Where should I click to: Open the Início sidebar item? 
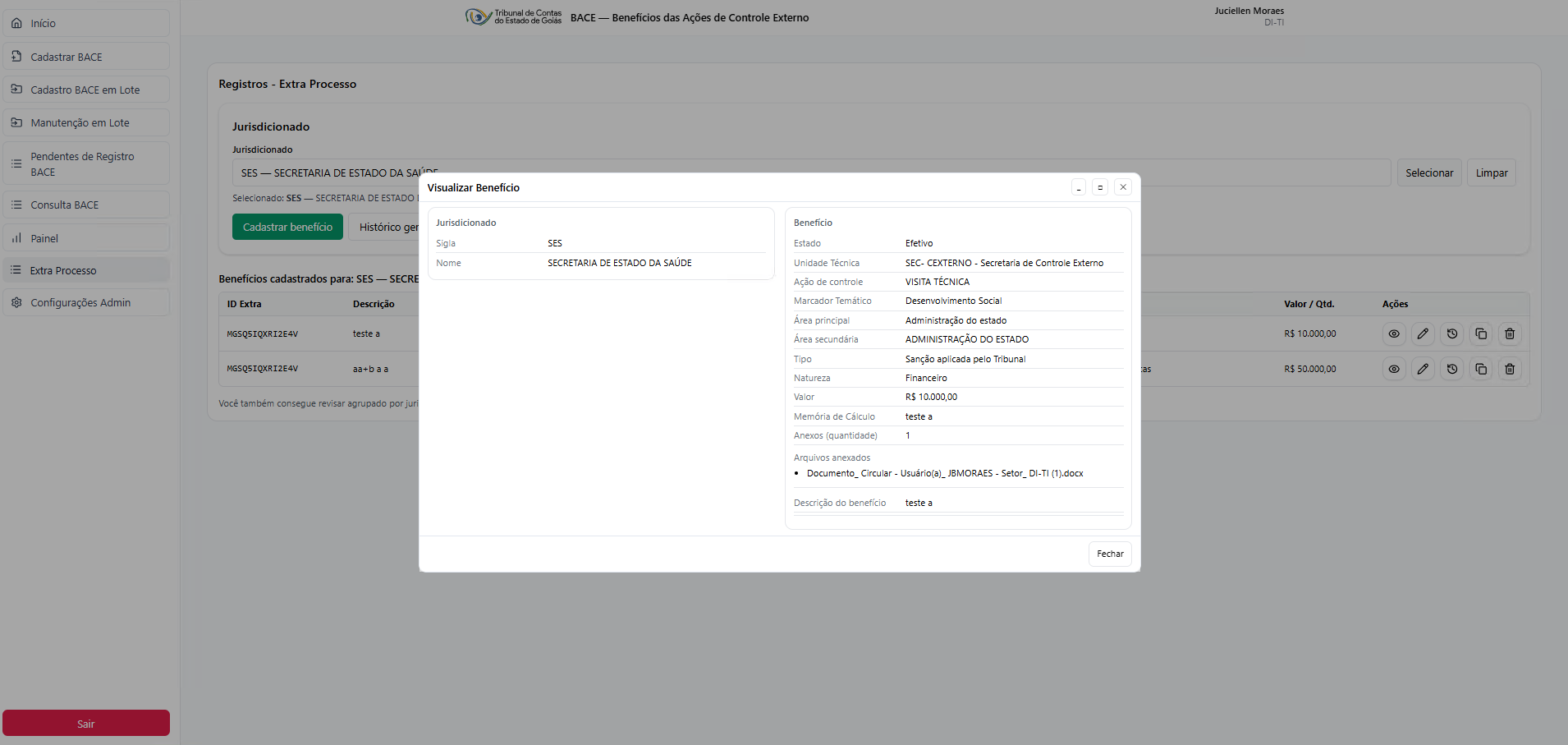click(86, 24)
